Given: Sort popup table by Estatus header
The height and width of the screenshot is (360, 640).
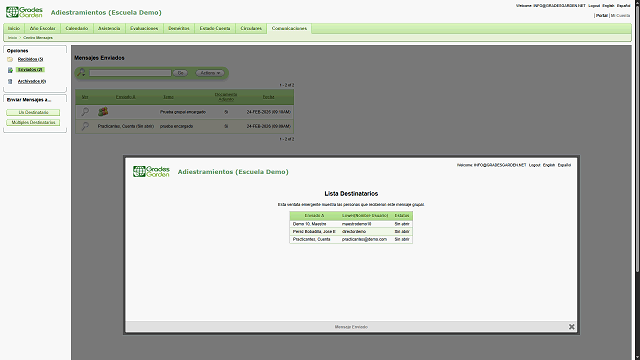Looking at the screenshot, I should coord(402,216).
